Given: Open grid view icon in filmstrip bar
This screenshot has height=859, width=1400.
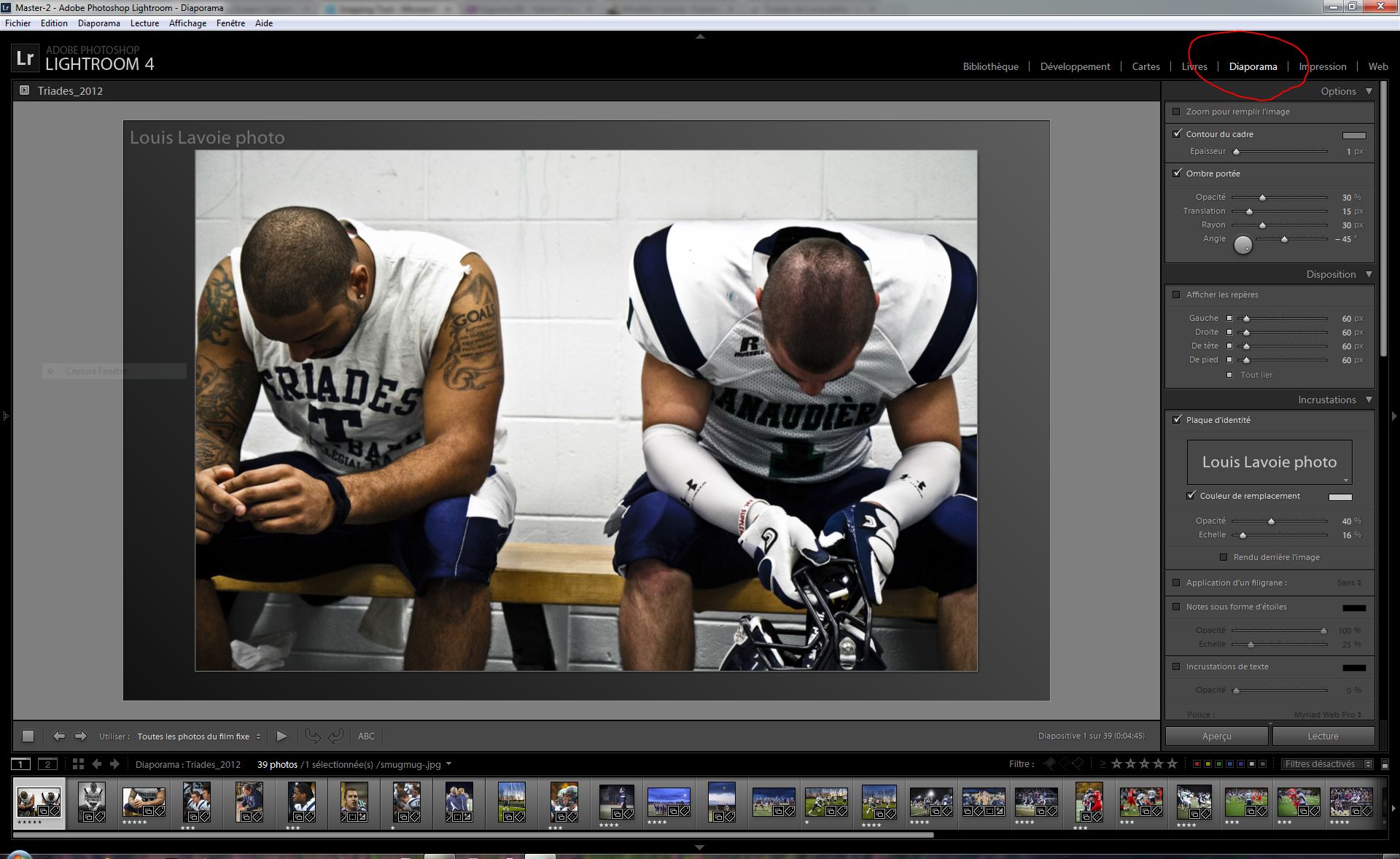Looking at the screenshot, I should (78, 764).
